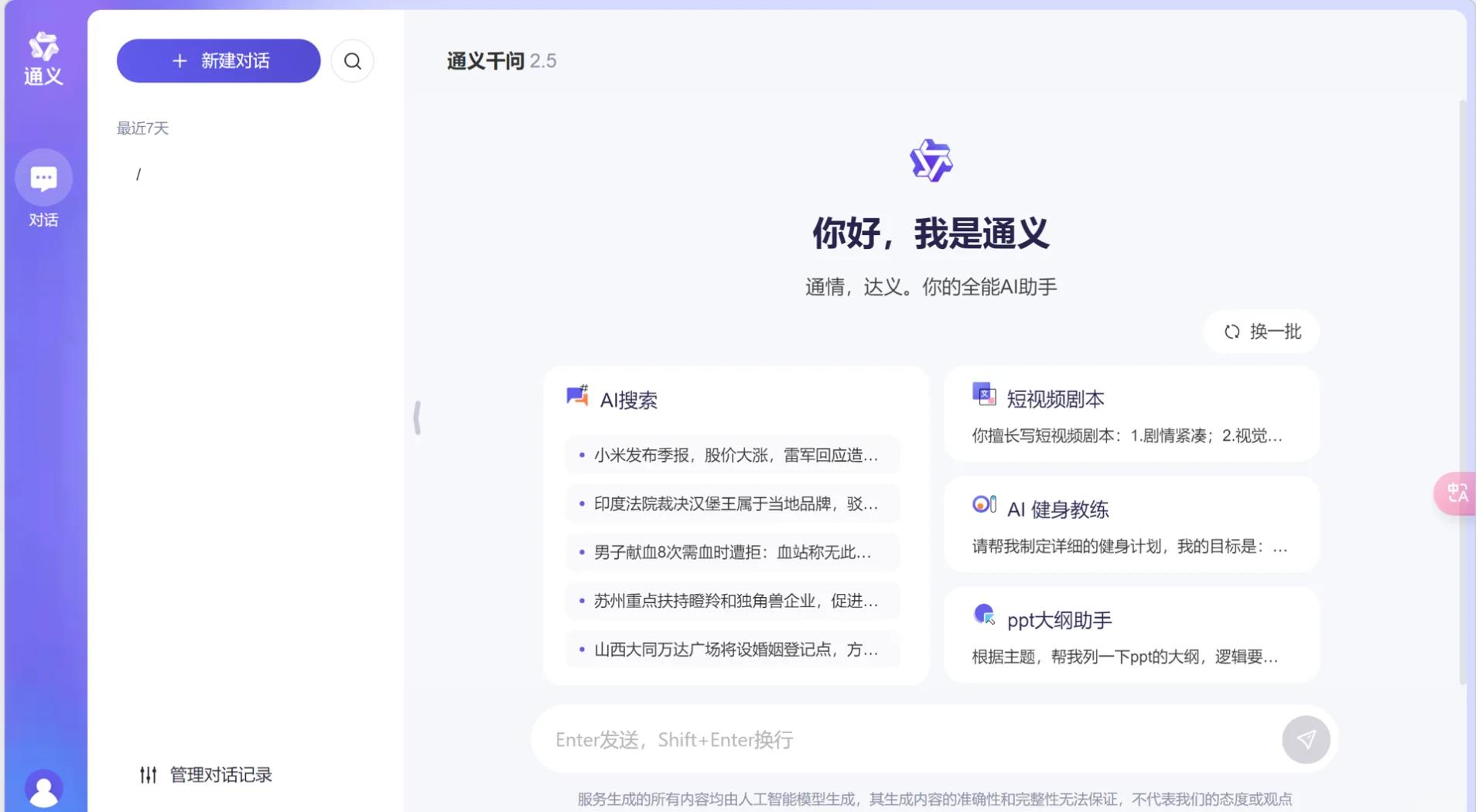Click the 请帮我制定详细的健身计划 description text
Image resolution: width=1476 pixels, height=812 pixels.
pos(1129,547)
